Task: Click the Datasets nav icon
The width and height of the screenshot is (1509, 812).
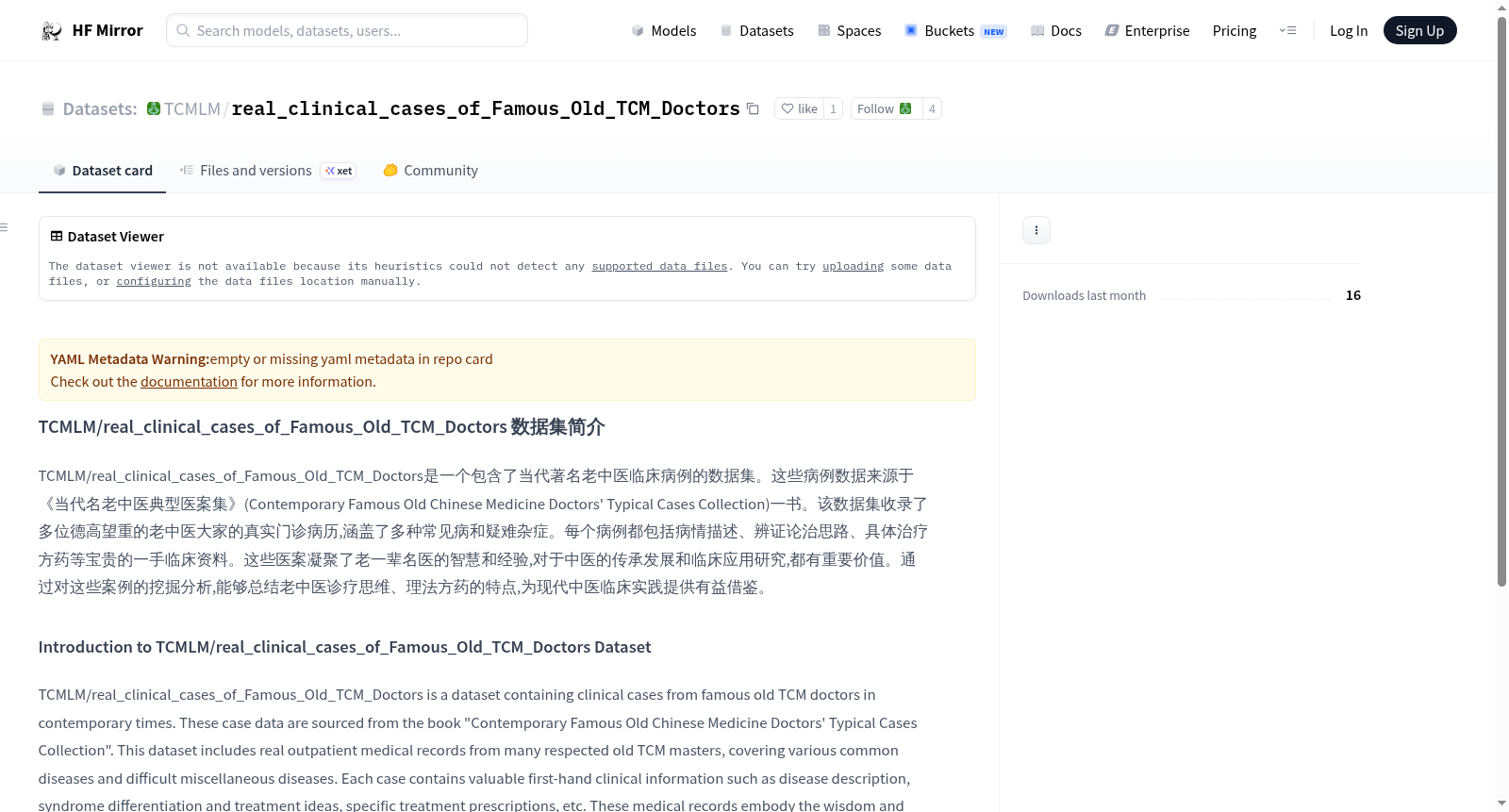Action: [x=726, y=31]
